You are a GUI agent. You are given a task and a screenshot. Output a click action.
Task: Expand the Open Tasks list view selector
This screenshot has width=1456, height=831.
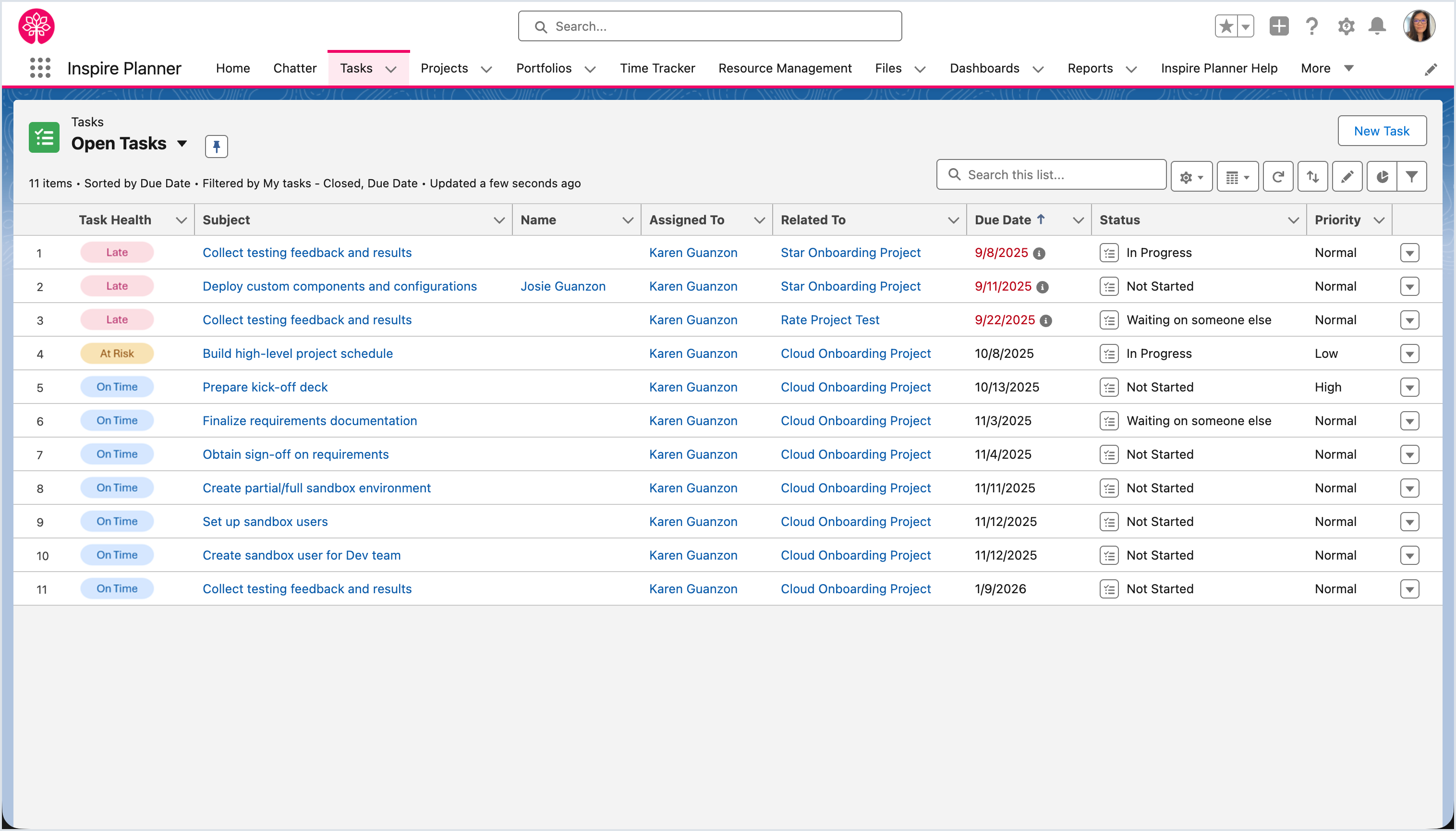pyautogui.click(x=182, y=143)
